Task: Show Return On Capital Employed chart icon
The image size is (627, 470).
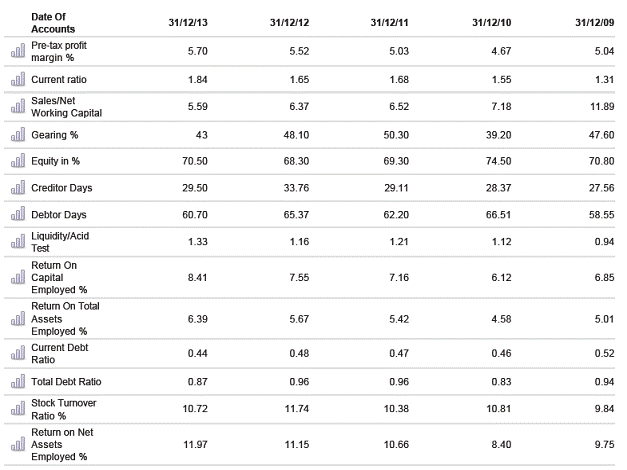Action: pos(17,277)
